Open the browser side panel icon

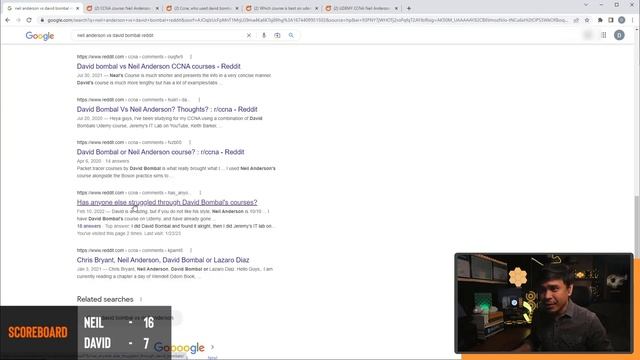(611, 20)
